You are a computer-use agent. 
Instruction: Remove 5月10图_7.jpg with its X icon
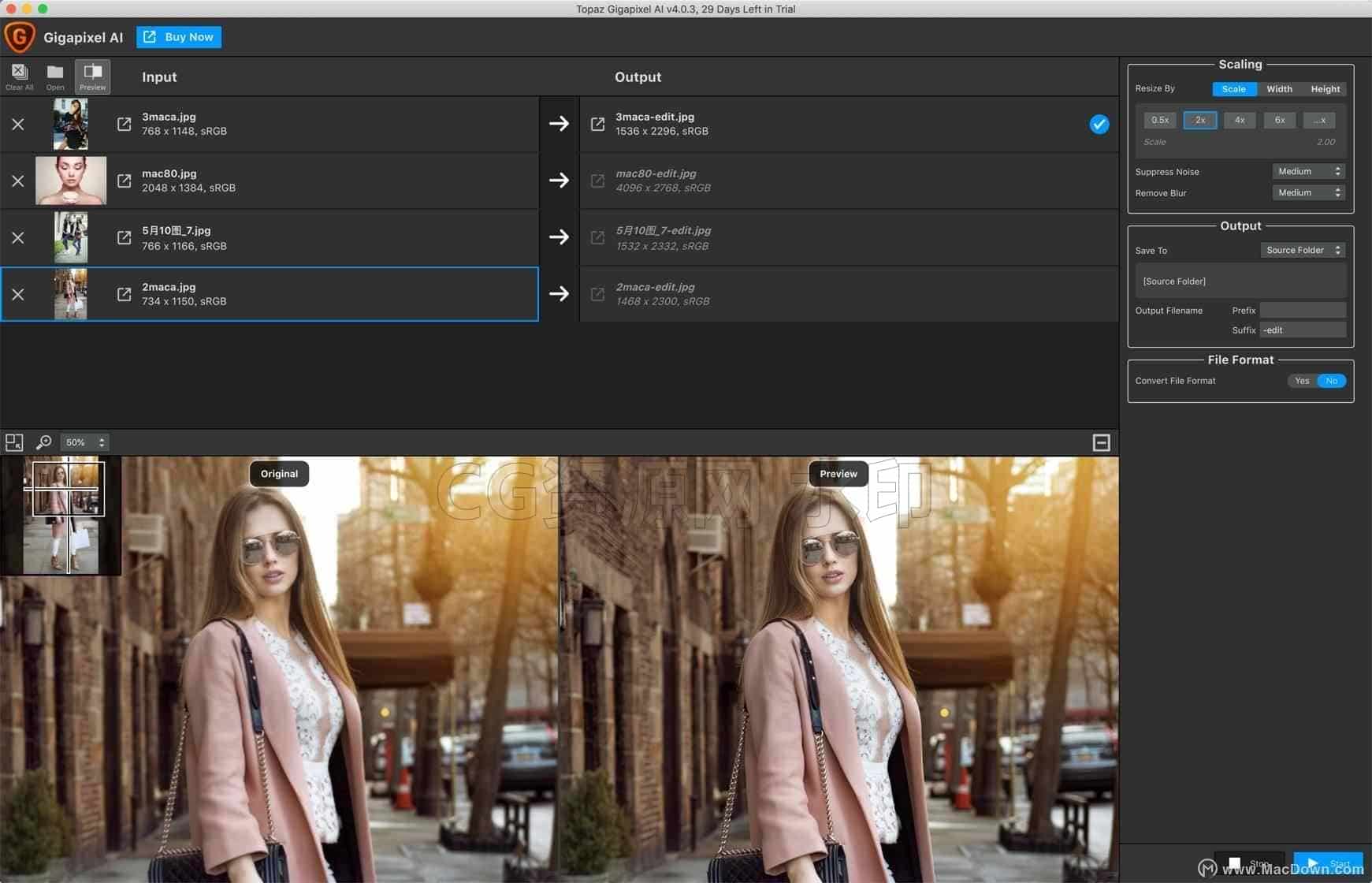[x=18, y=237]
